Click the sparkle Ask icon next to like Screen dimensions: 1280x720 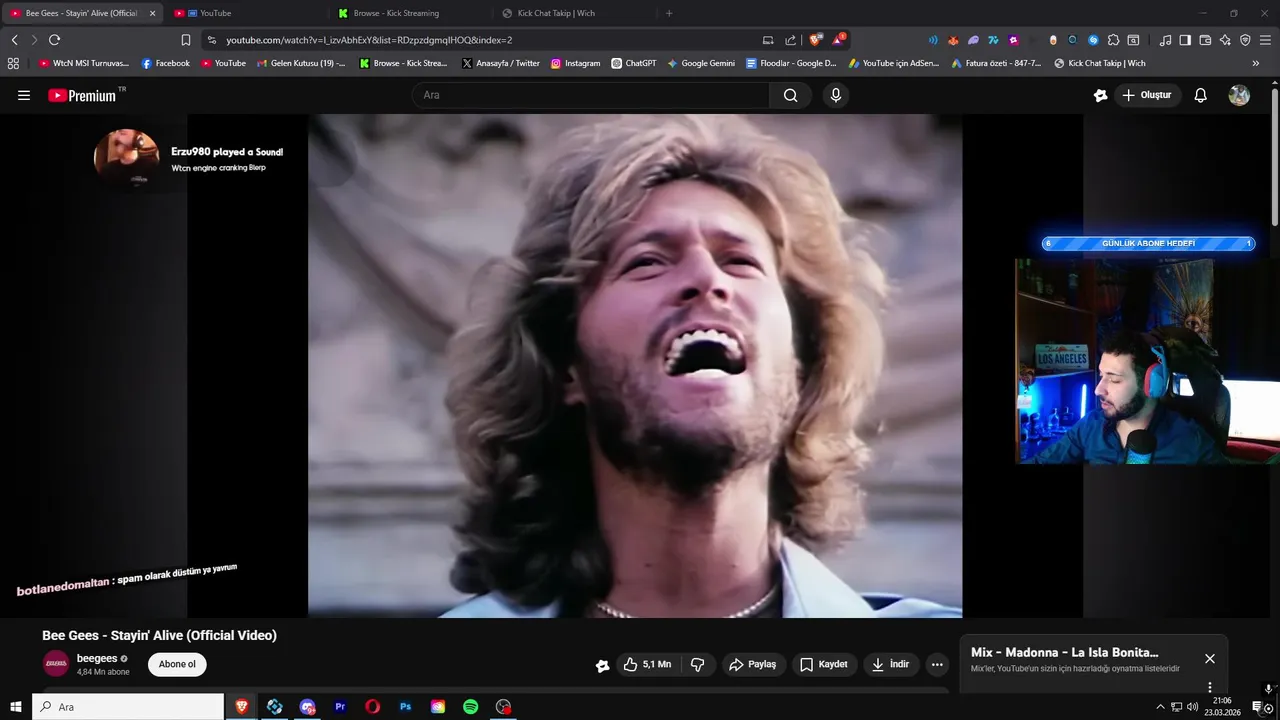click(602, 665)
